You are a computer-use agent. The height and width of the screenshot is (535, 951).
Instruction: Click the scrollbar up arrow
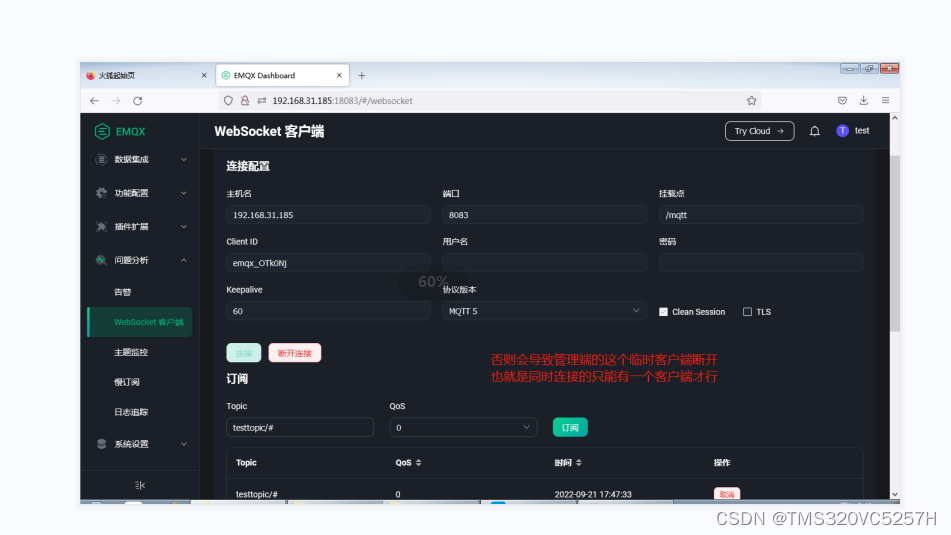895,118
